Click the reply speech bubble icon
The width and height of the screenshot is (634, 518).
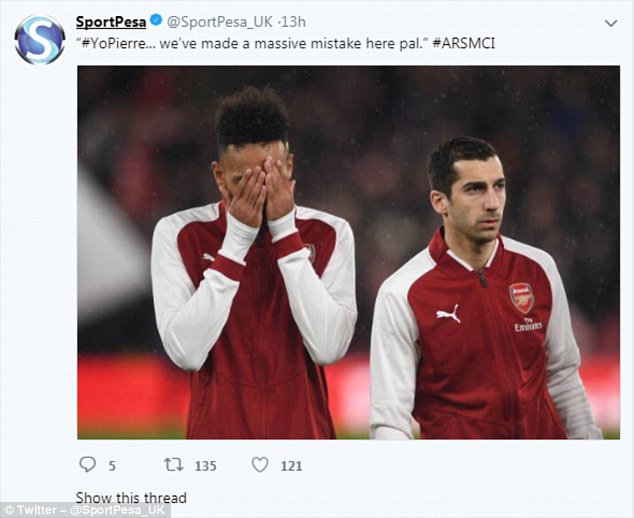tap(87, 465)
